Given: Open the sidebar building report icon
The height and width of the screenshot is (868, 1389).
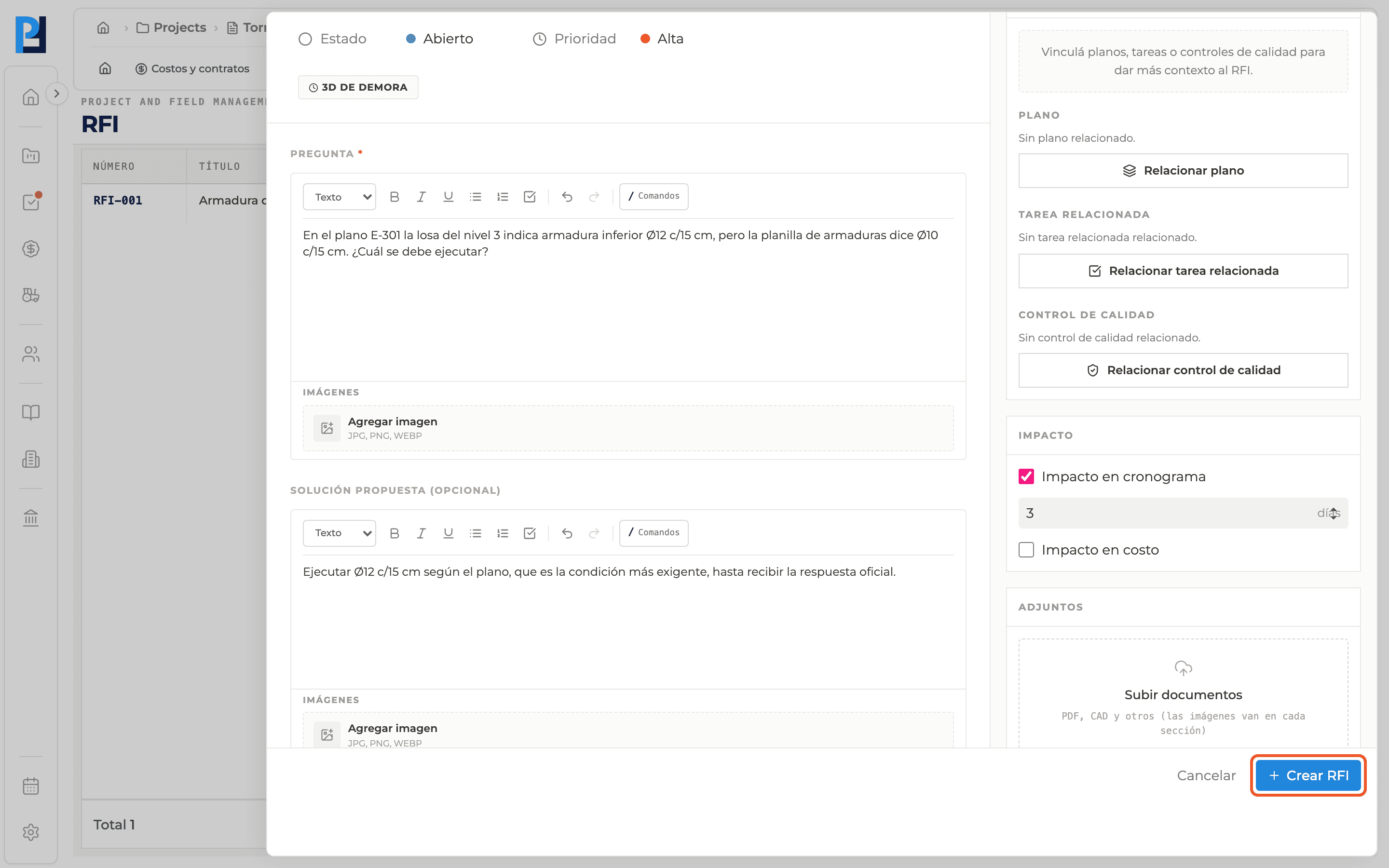Looking at the screenshot, I should [x=31, y=459].
